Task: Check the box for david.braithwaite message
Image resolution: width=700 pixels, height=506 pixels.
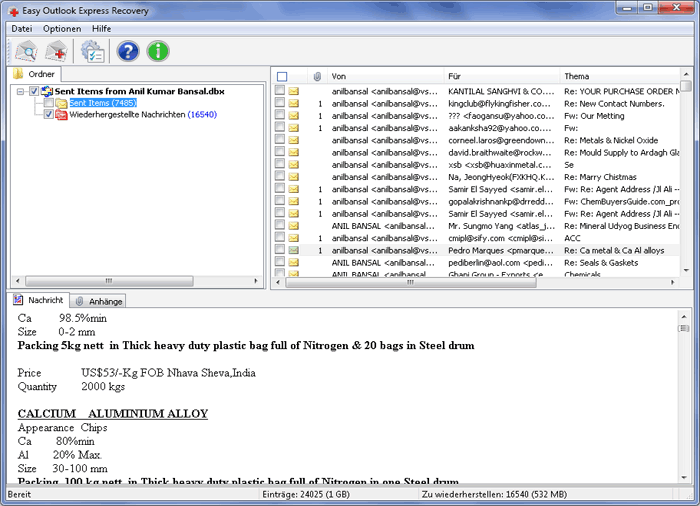Action: (x=280, y=152)
